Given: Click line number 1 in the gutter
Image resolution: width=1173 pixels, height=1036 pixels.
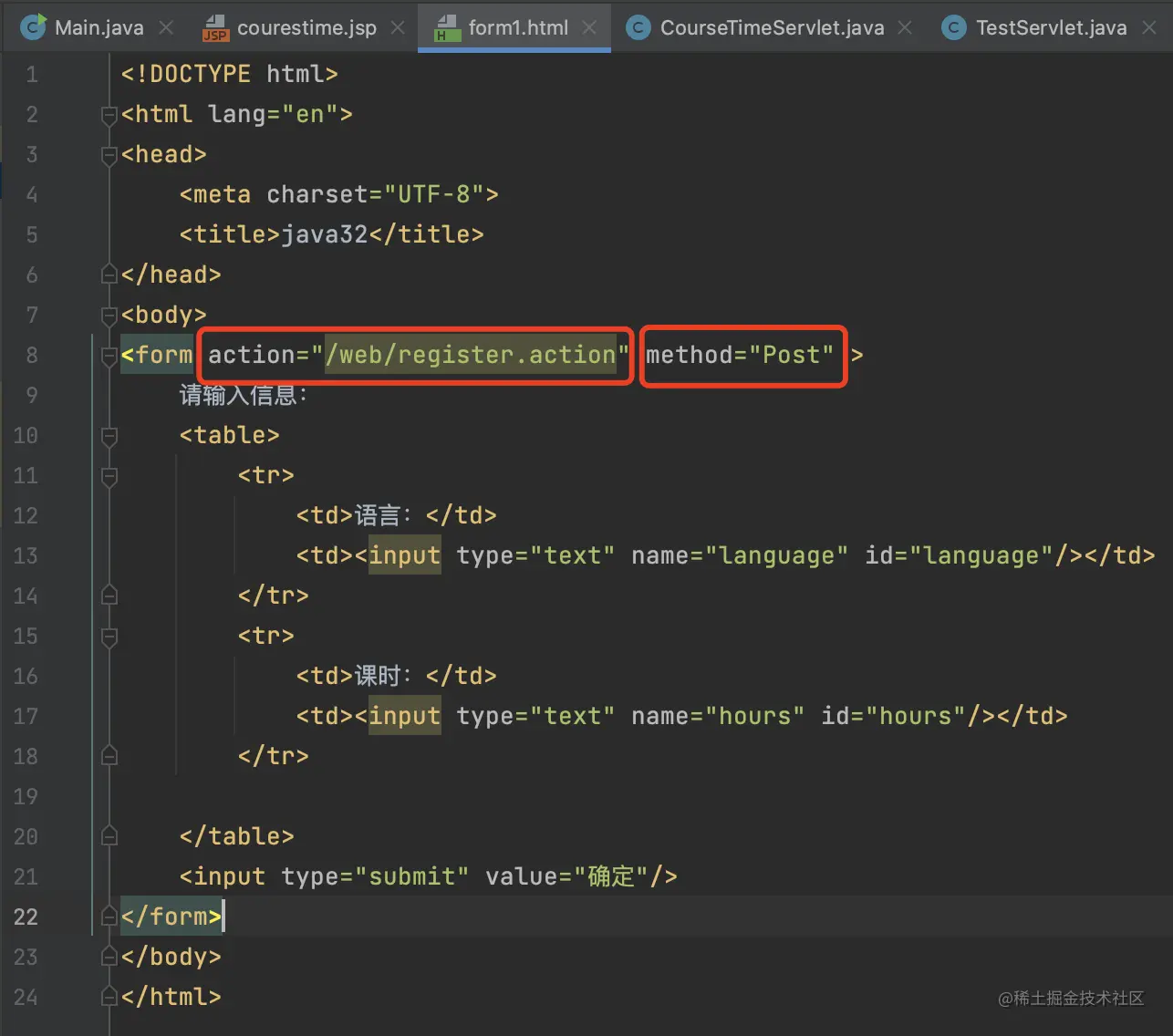Looking at the screenshot, I should pyautogui.click(x=32, y=74).
